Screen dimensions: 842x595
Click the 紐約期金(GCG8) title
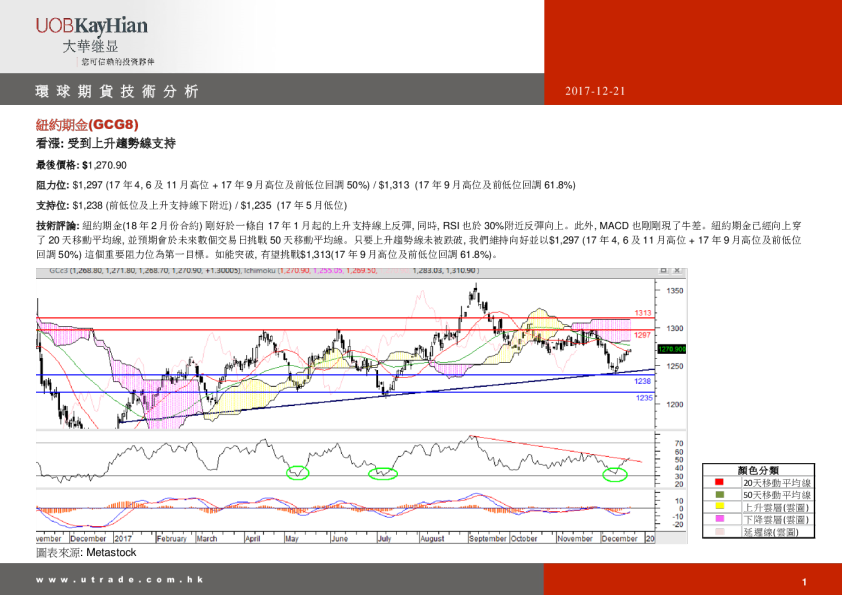pos(87,125)
